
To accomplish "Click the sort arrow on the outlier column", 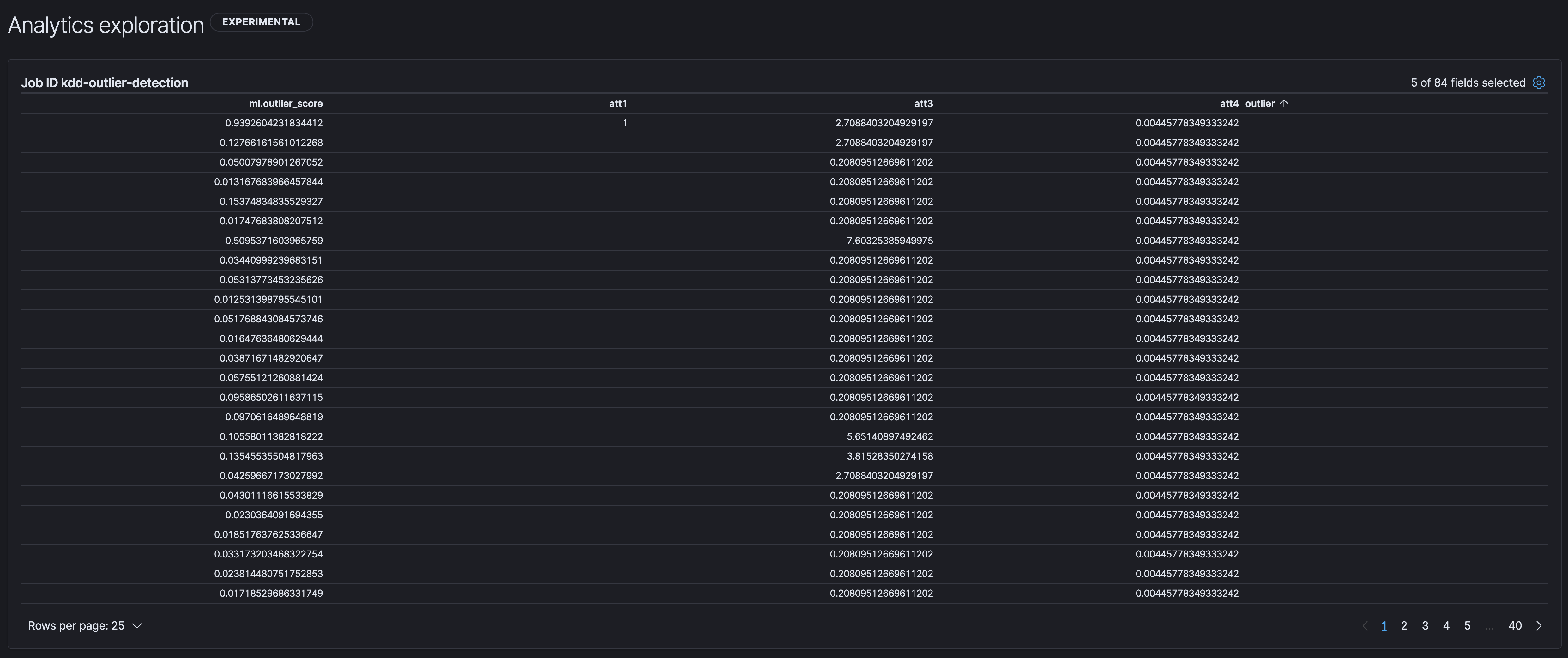I will click(x=1284, y=103).
